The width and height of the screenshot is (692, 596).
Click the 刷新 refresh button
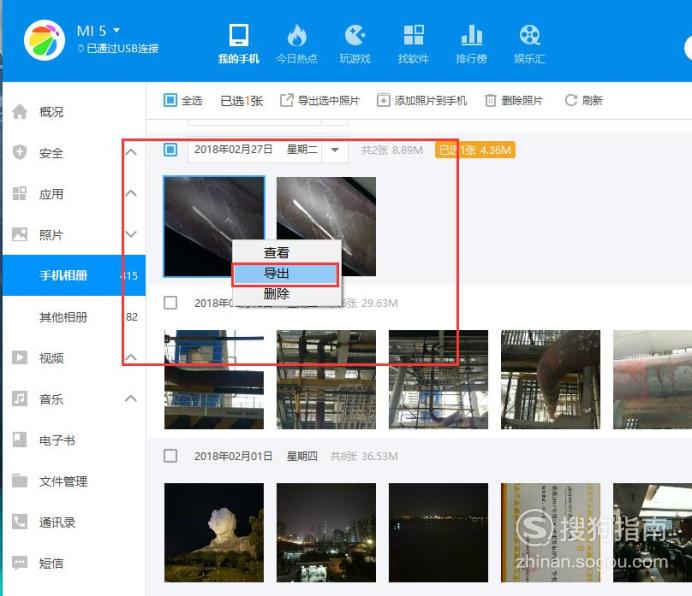pyautogui.click(x=583, y=101)
